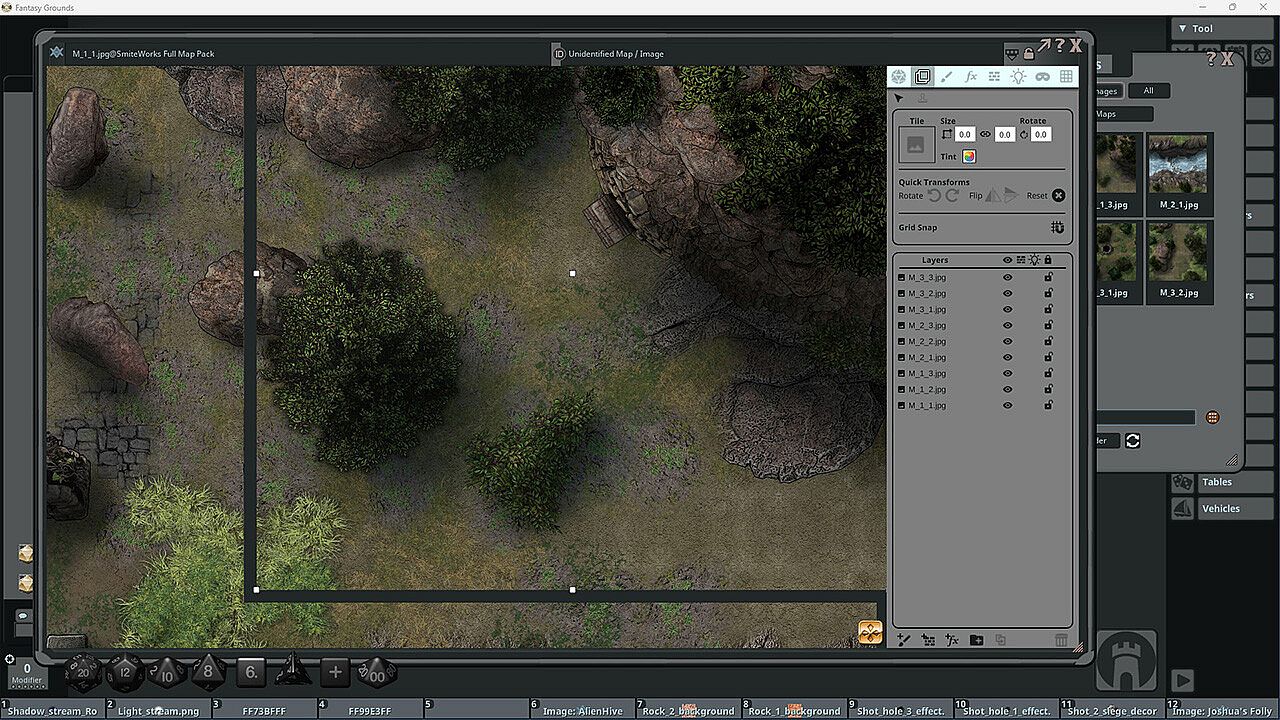This screenshot has width=1280, height=720.
Task: Click the add folder icon under layers
Action: point(976,640)
